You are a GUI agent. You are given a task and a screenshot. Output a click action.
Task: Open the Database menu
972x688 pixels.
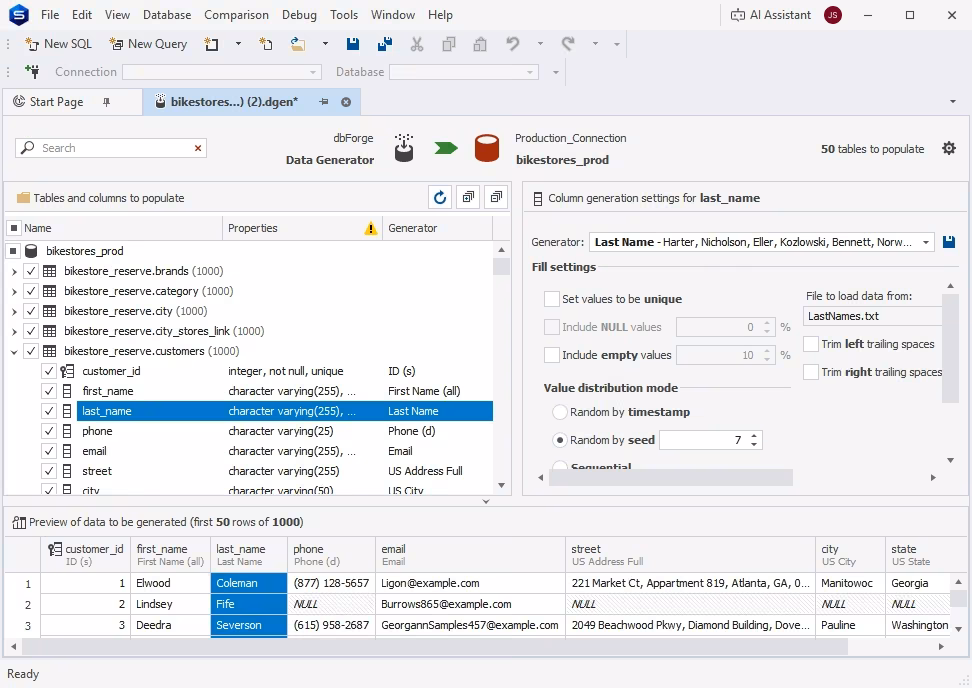tap(167, 15)
